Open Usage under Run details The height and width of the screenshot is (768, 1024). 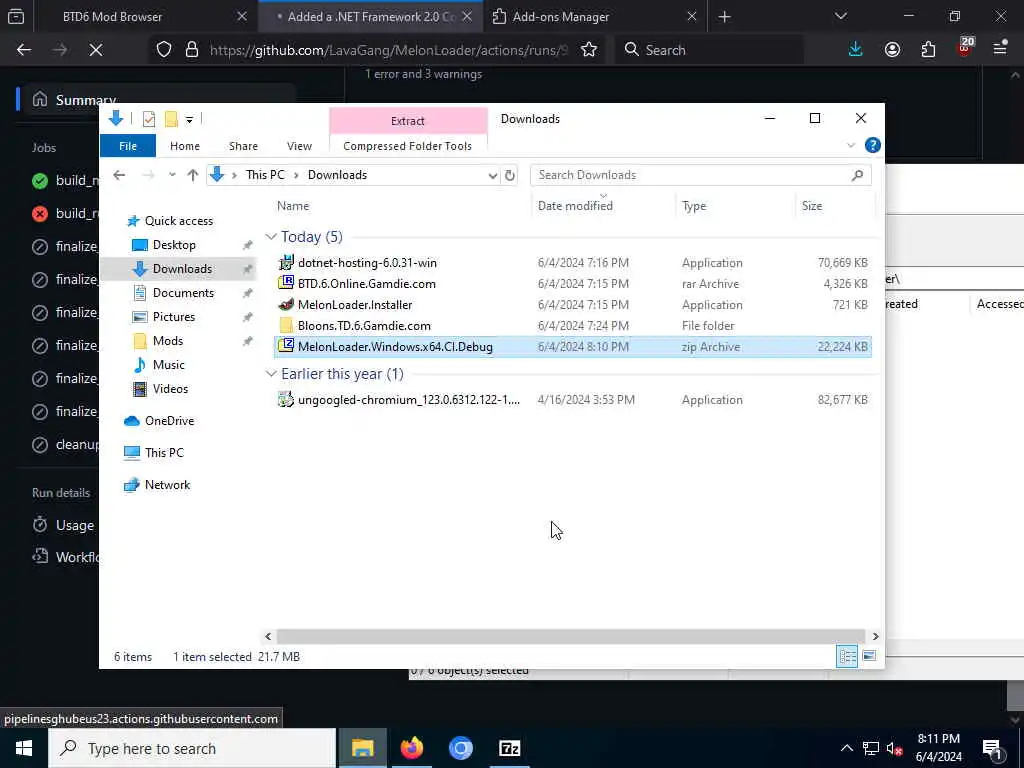point(74,525)
